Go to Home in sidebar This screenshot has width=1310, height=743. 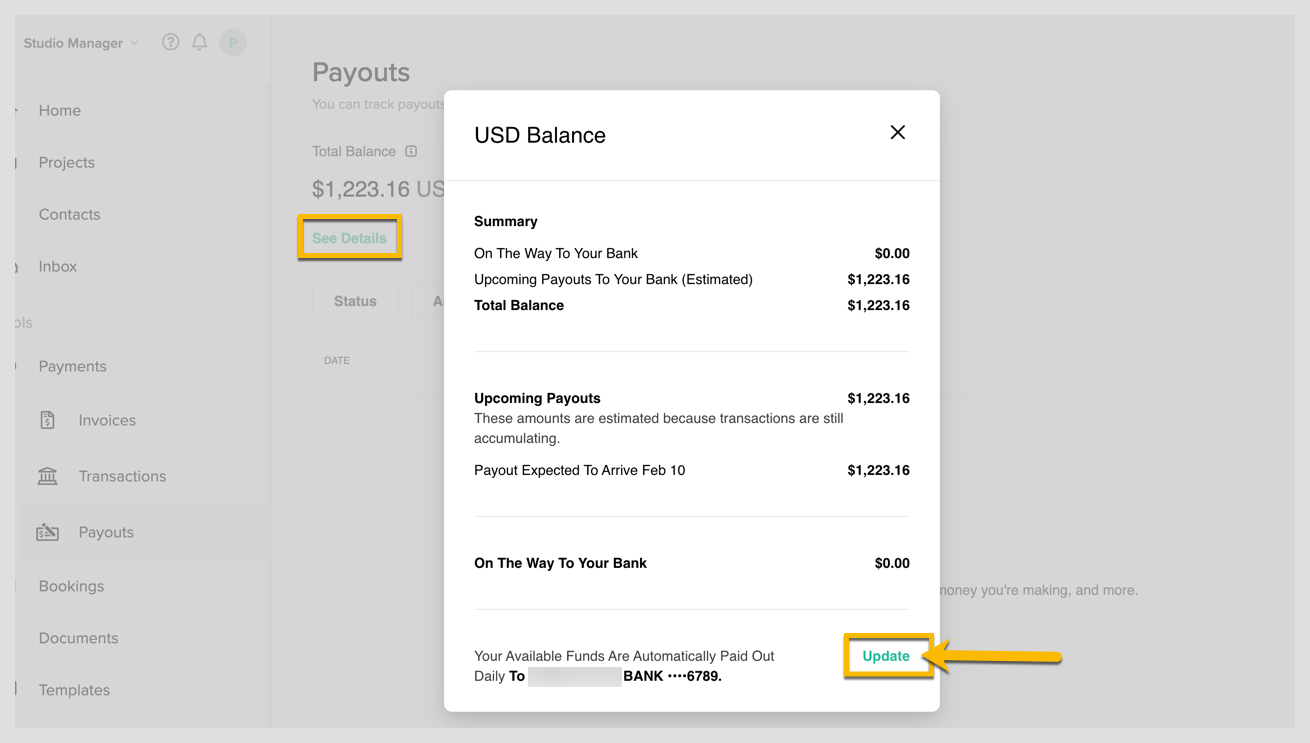tap(60, 110)
